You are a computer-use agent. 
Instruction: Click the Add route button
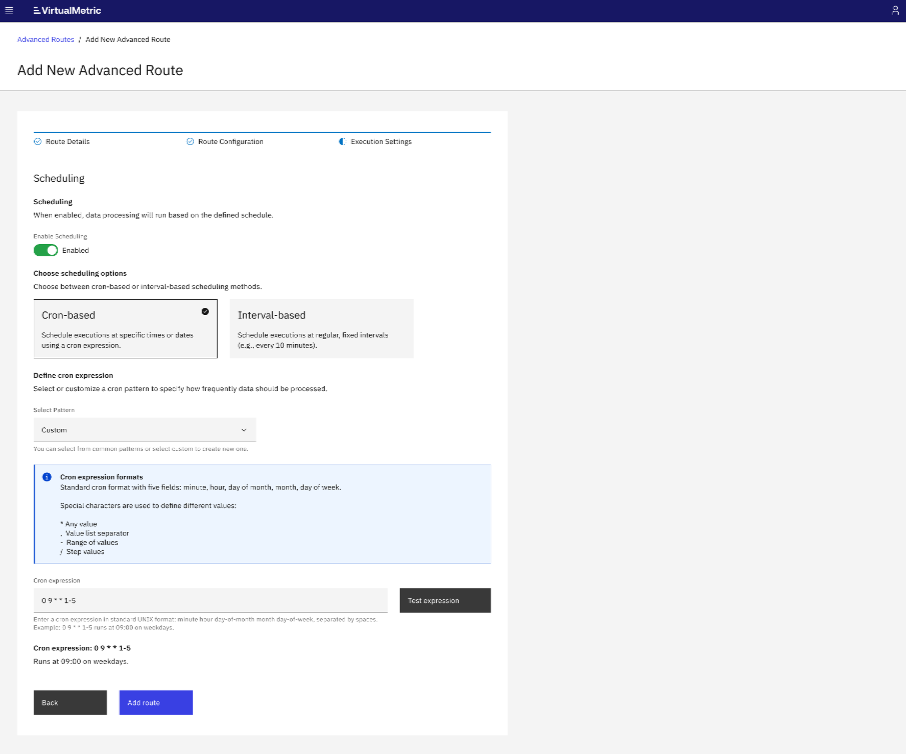[155, 702]
